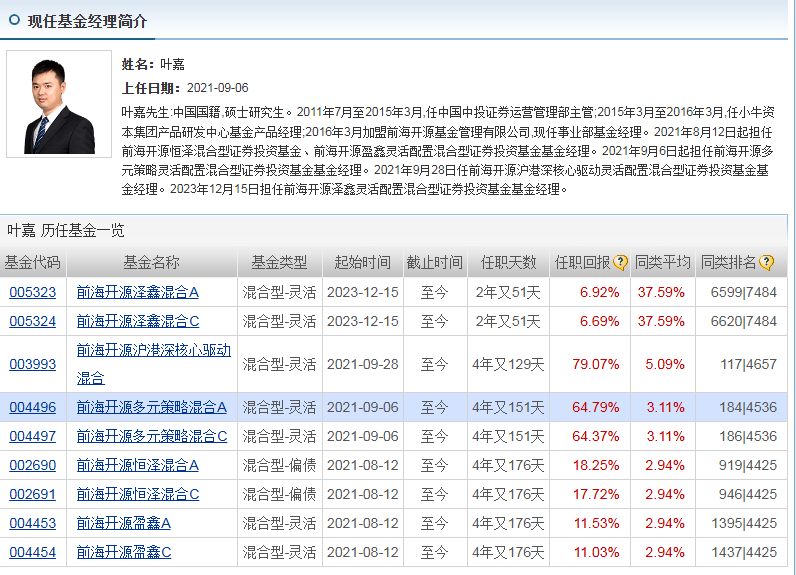Click the tenure return value 11.03%

point(596,552)
